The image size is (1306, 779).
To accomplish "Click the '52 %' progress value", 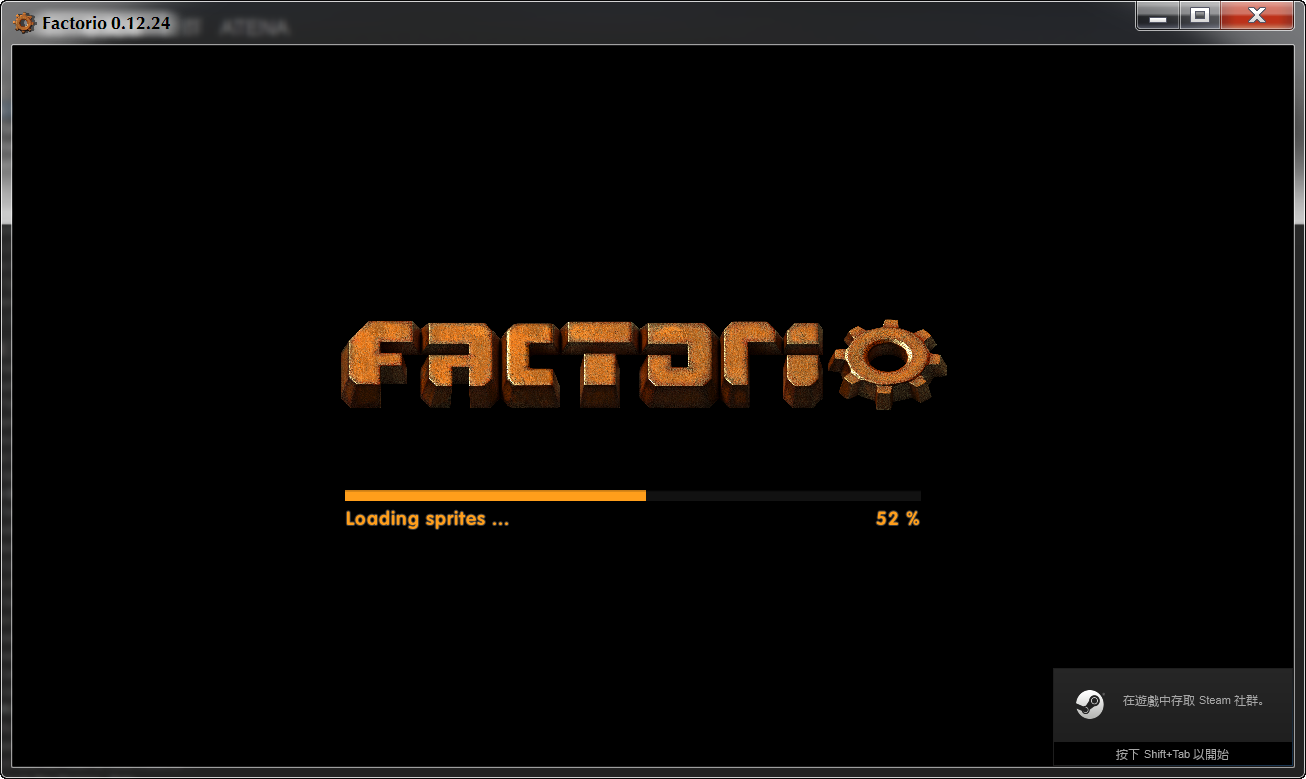I will click(897, 519).
